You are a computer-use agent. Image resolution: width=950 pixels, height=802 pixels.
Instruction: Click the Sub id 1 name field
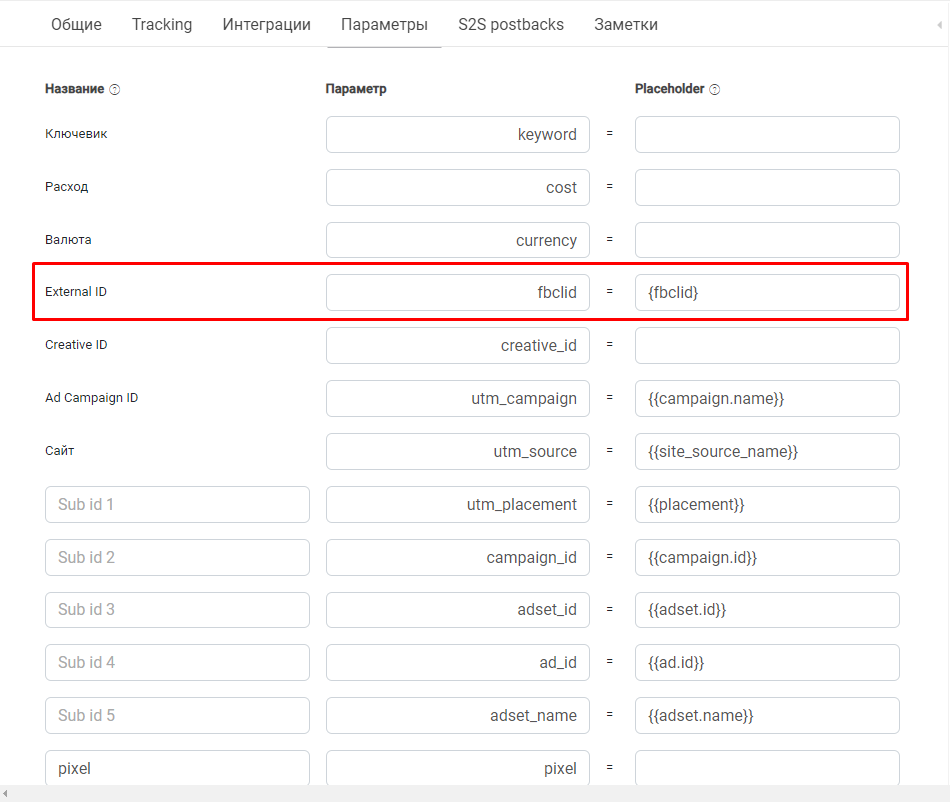point(178,505)
